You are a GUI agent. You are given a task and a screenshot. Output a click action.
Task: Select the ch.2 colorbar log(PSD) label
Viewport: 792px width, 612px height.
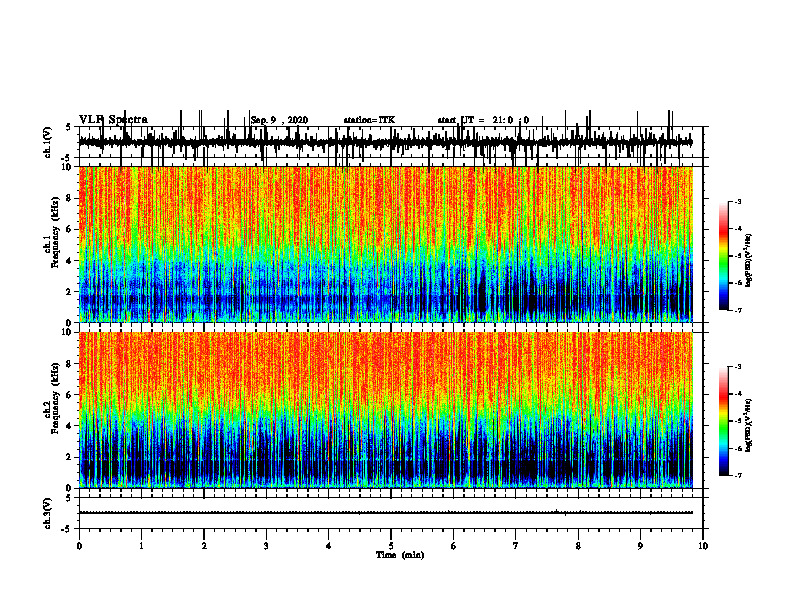[749, 425]
